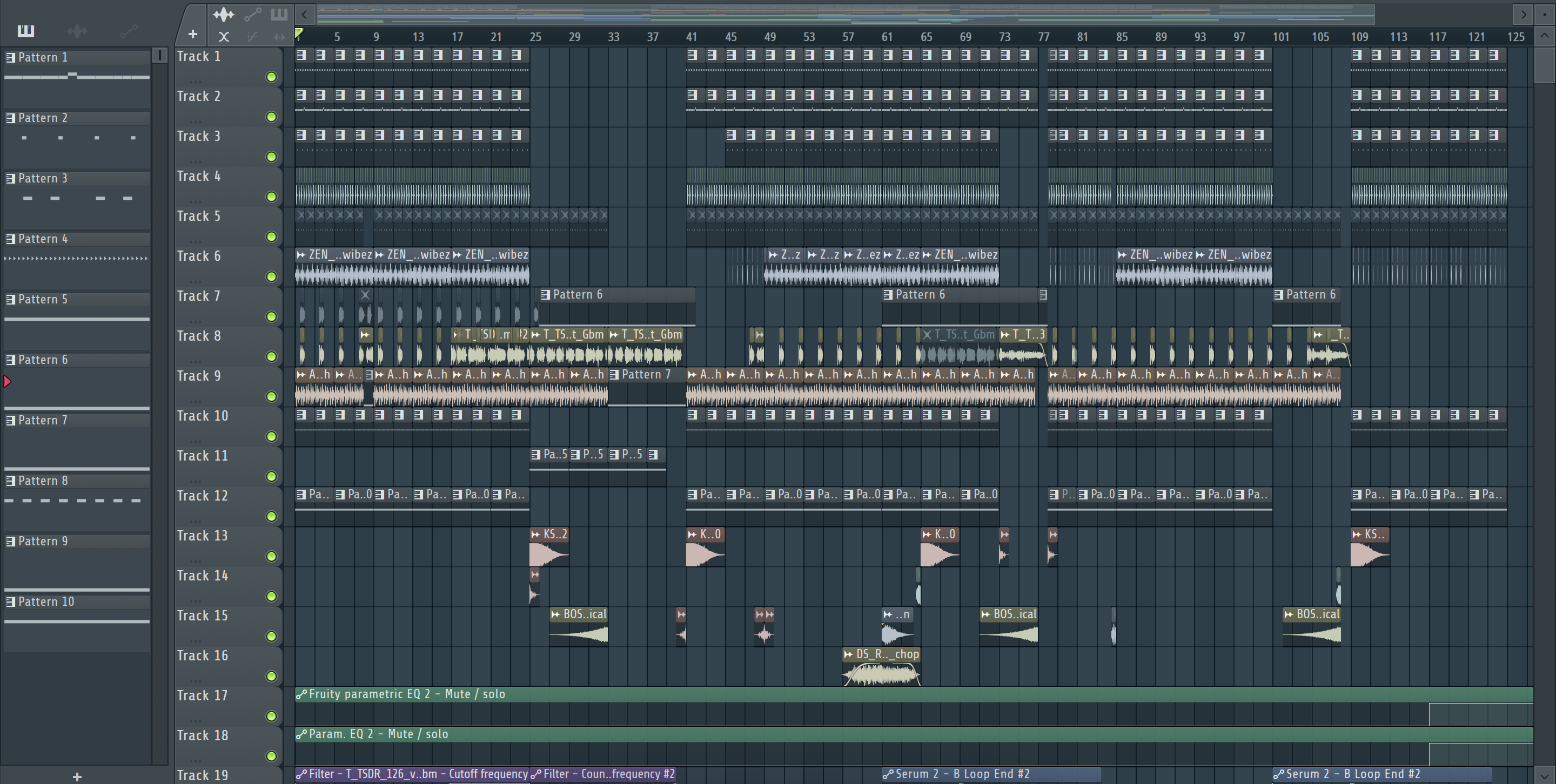Click the Track 3 header name
This screenshot has width=1556, height=784.
point(198,137)
